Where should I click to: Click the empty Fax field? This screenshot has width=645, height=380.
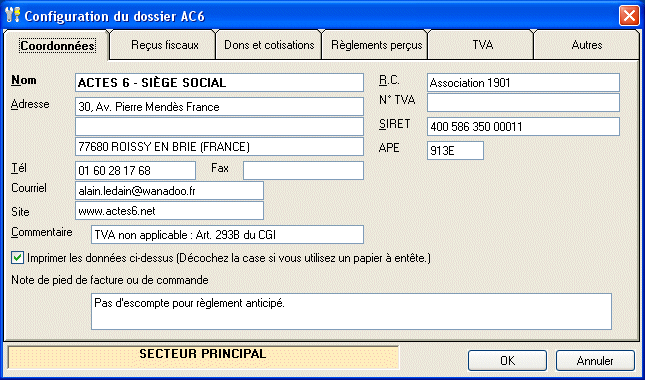(x=303, y=170)
